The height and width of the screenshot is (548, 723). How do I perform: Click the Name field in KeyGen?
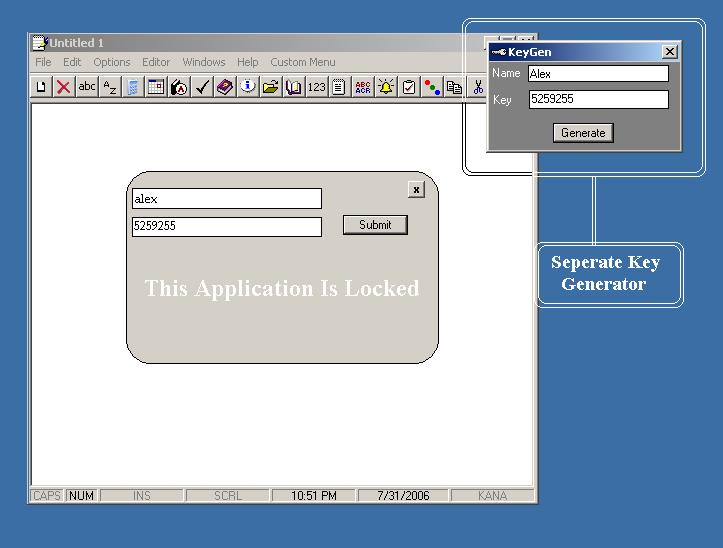tap(597, 74)
